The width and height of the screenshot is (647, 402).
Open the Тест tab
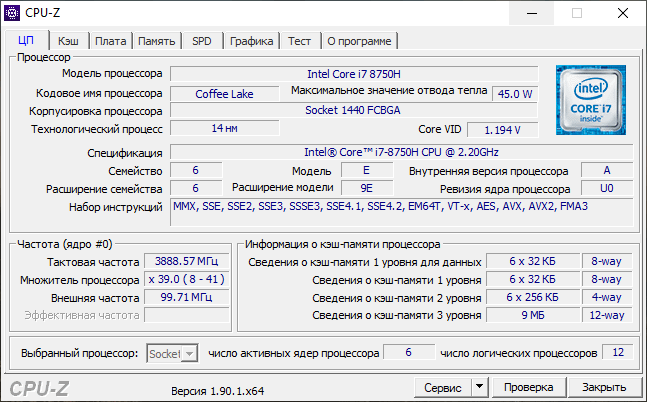[299, 41]
